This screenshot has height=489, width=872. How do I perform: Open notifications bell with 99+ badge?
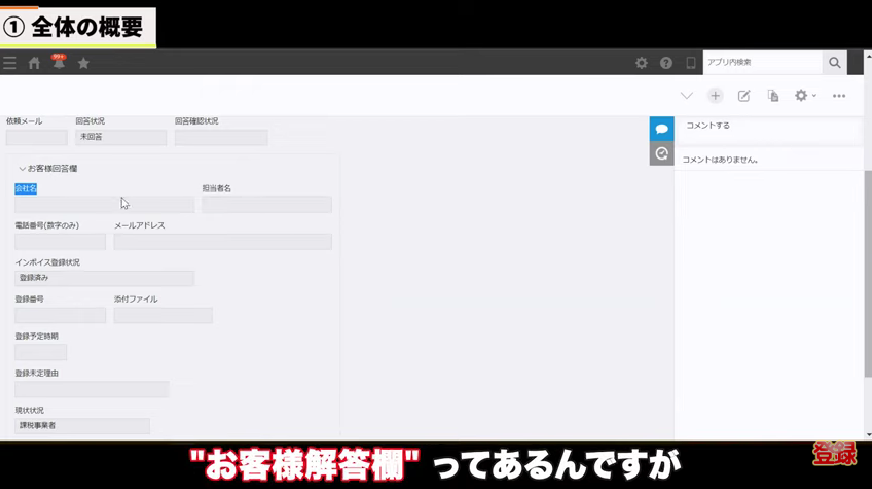click(x=58, y=62)
